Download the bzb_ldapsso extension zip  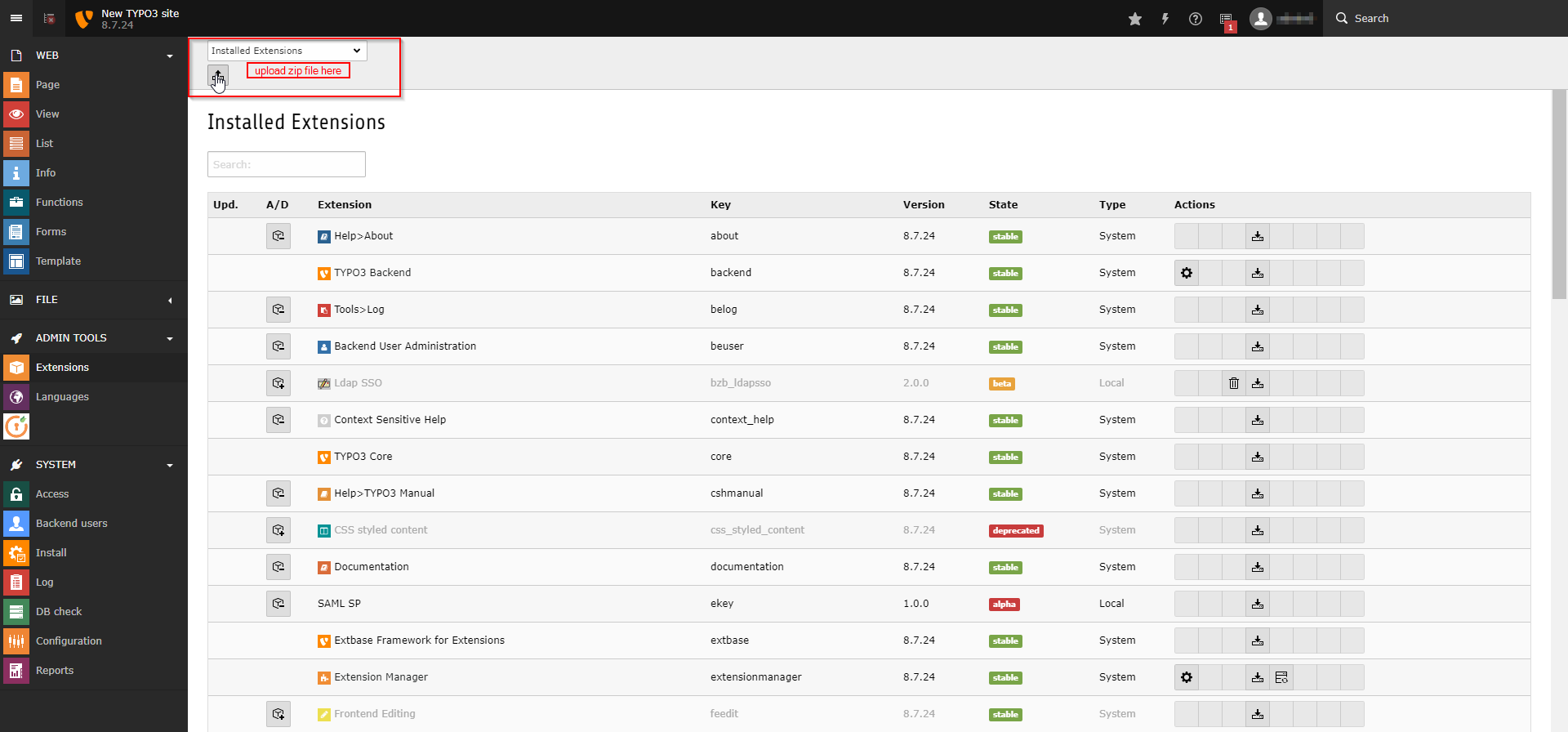(1258, 383)
